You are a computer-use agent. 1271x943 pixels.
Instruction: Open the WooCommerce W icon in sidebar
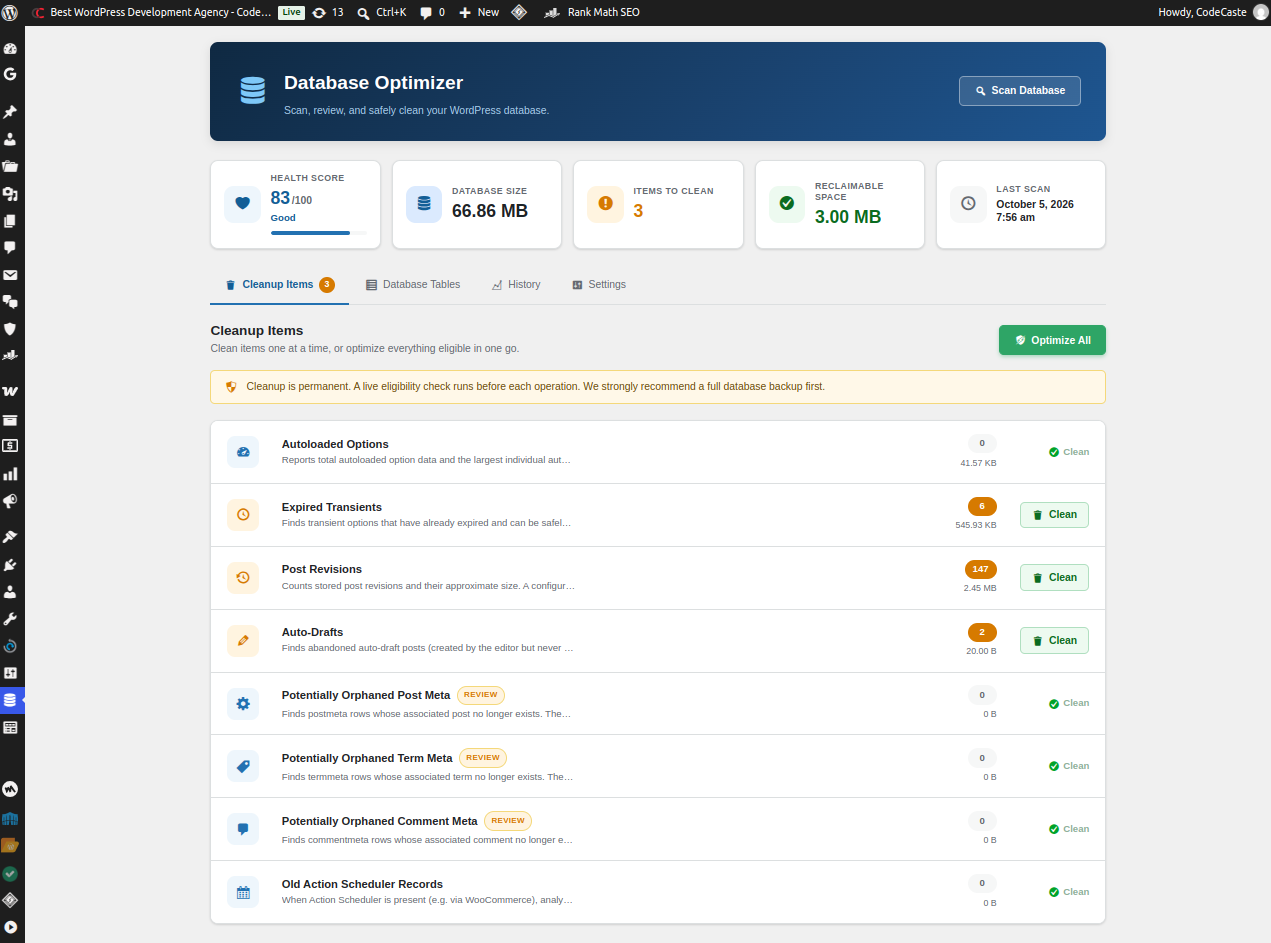(10, 391)
